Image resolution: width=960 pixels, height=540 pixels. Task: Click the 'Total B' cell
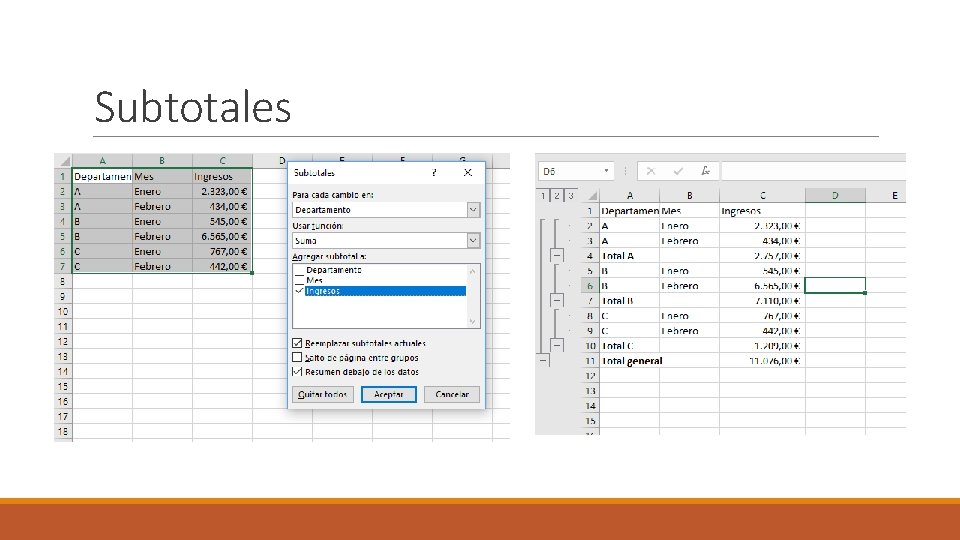click(630, 301)
